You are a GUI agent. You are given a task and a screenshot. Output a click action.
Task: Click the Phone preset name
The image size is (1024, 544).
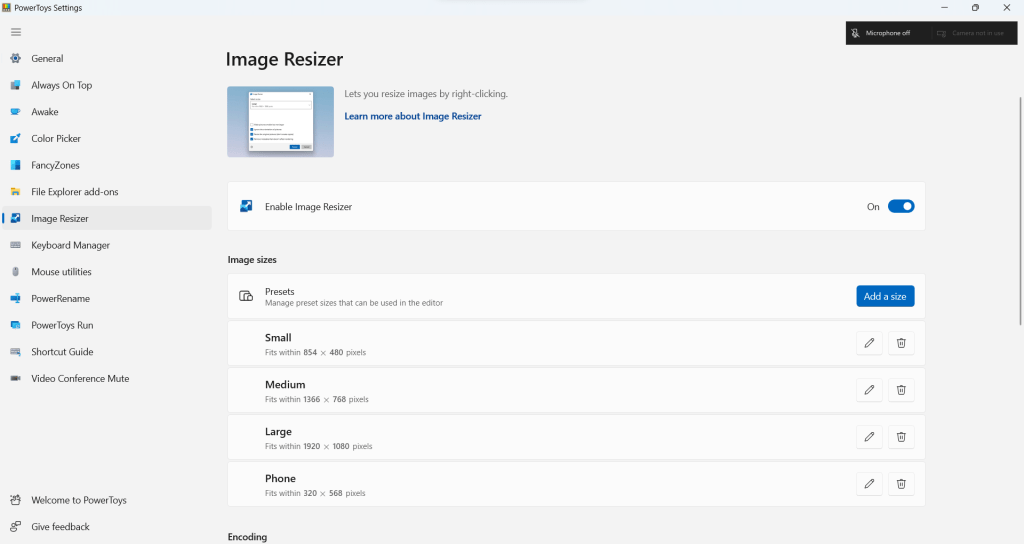click(280, 479)
